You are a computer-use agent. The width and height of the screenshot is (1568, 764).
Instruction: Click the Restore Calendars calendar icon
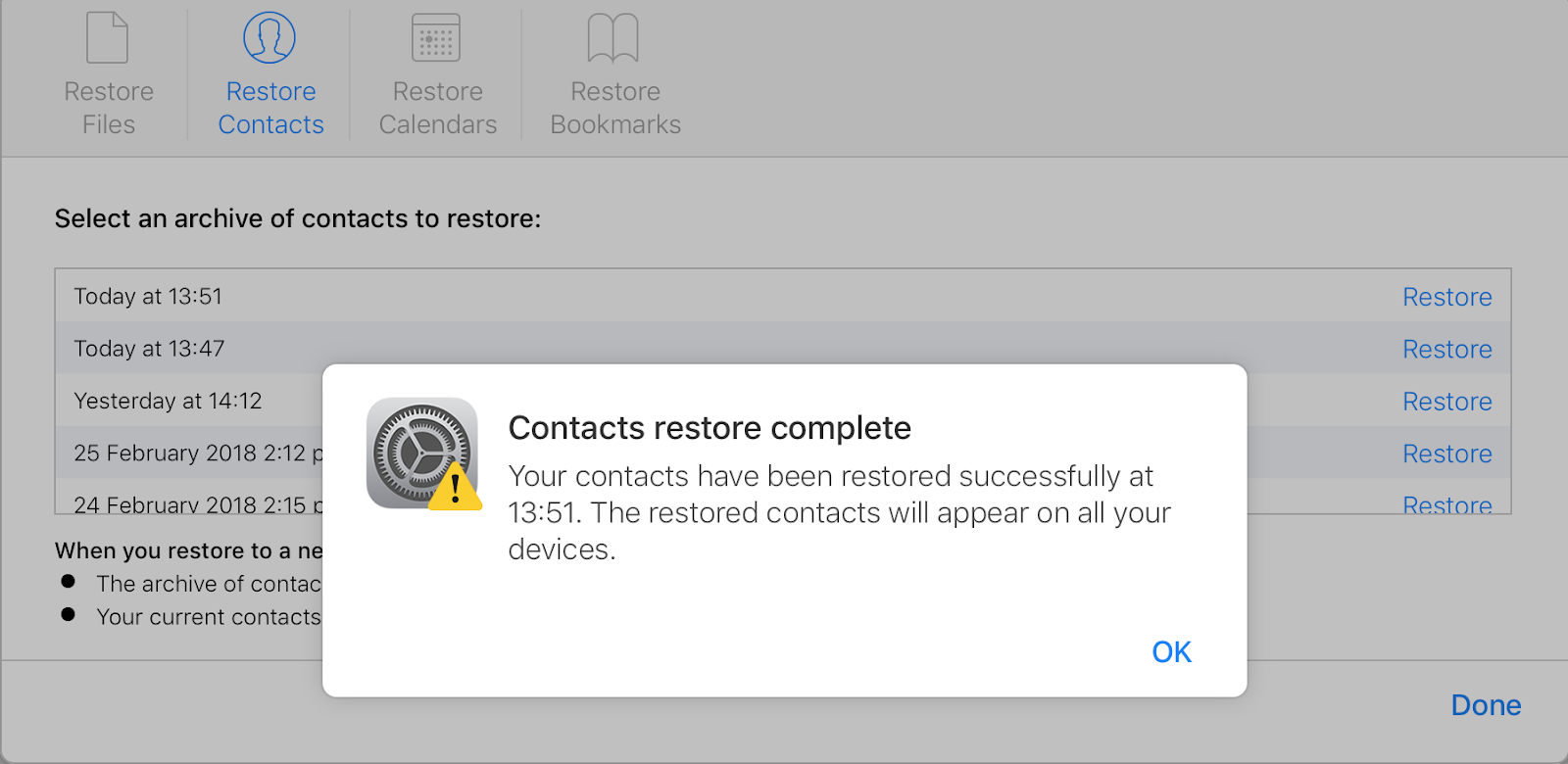[x=436, y=38]
